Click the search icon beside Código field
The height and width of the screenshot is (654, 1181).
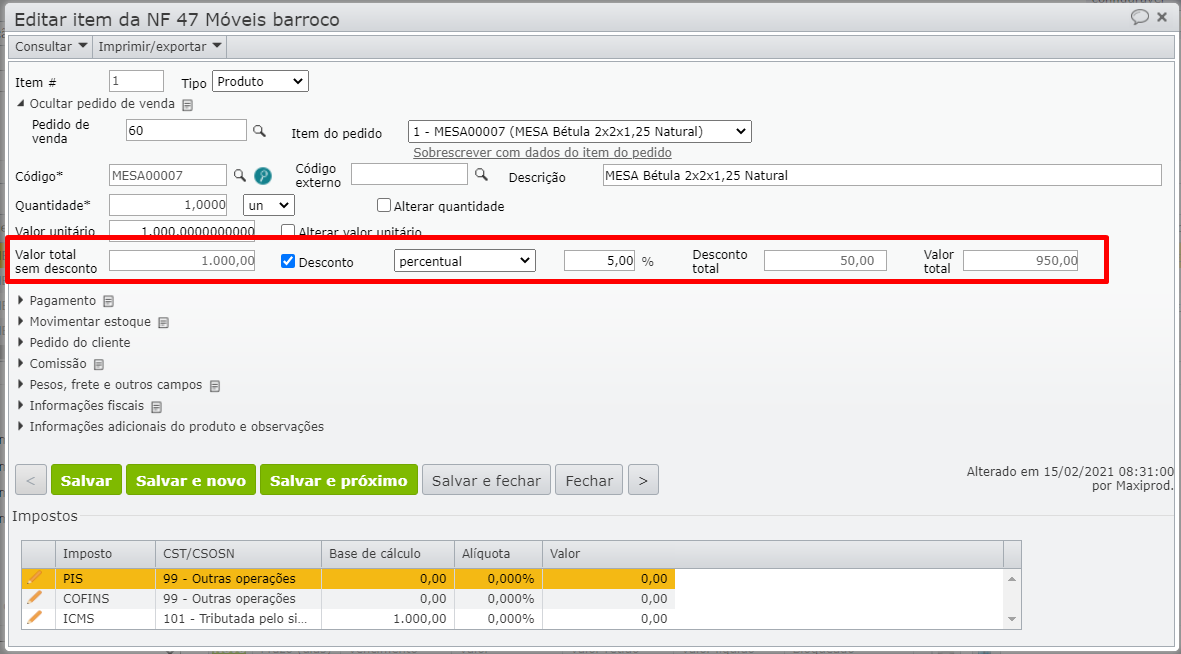240,175
